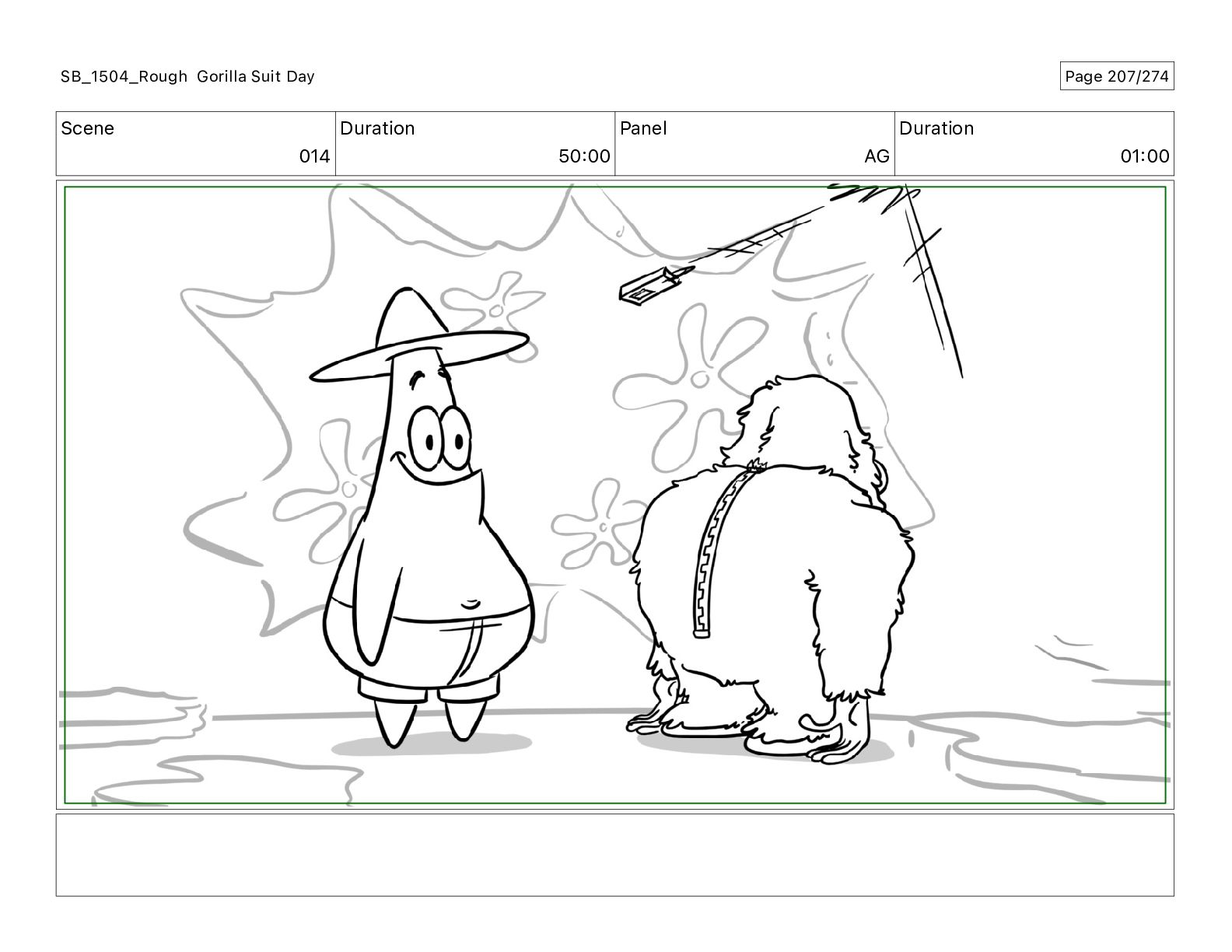Click the panel identifier 'AG'
Image resolution: width=1232 pixels, height=952 pixels.
click(877, 156)
